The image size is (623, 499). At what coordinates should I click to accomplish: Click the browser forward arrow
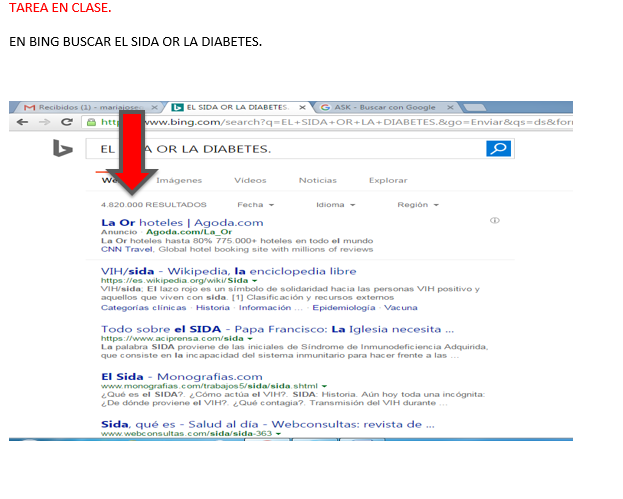[x=44, y=122]
